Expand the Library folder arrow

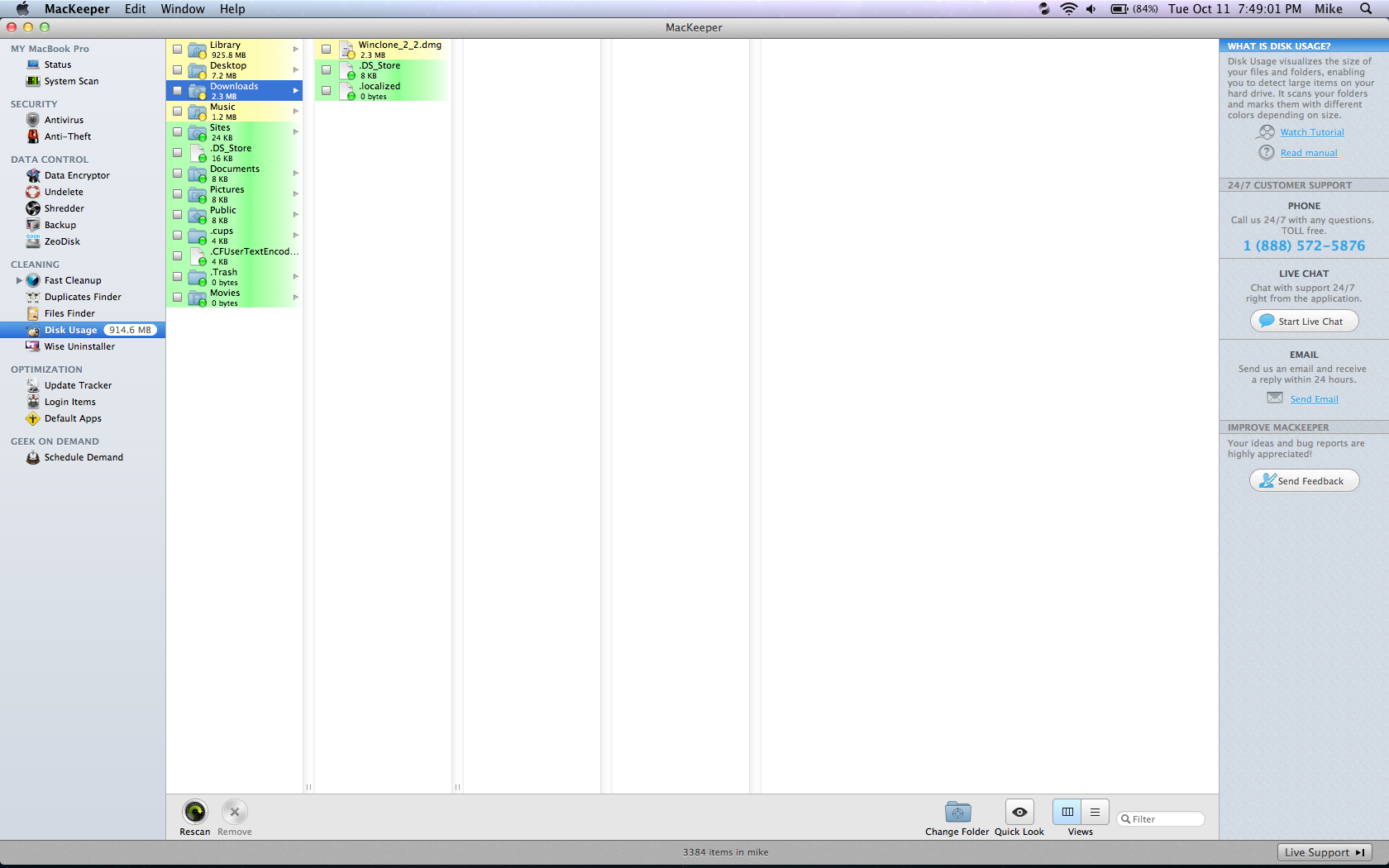(295, 50)
